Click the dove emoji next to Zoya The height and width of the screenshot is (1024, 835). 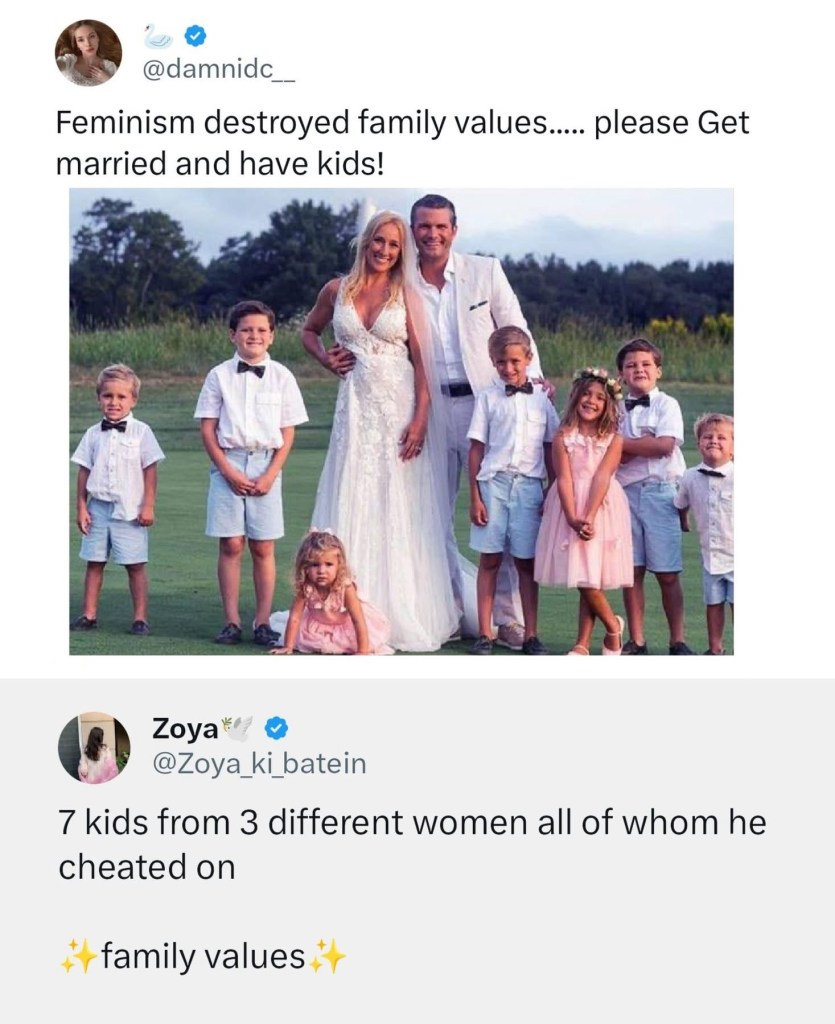coord(238,728)
